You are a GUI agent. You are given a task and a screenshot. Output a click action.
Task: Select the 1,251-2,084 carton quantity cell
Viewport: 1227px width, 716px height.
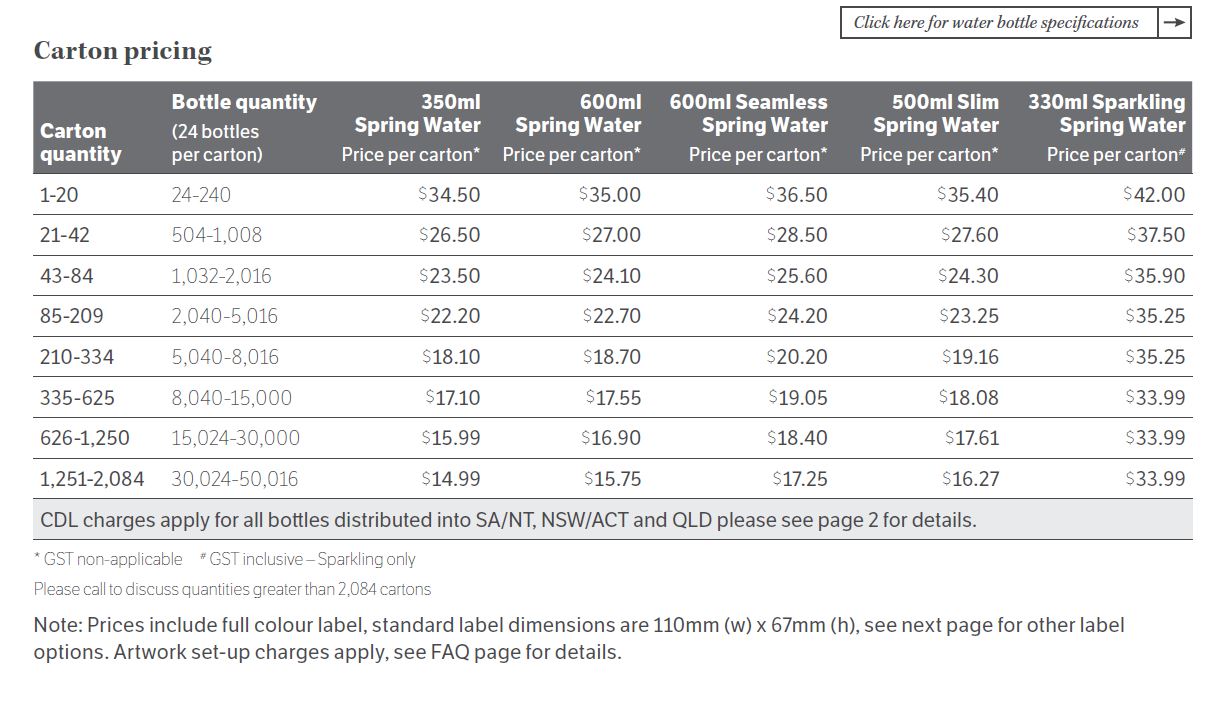pos(92,479)
